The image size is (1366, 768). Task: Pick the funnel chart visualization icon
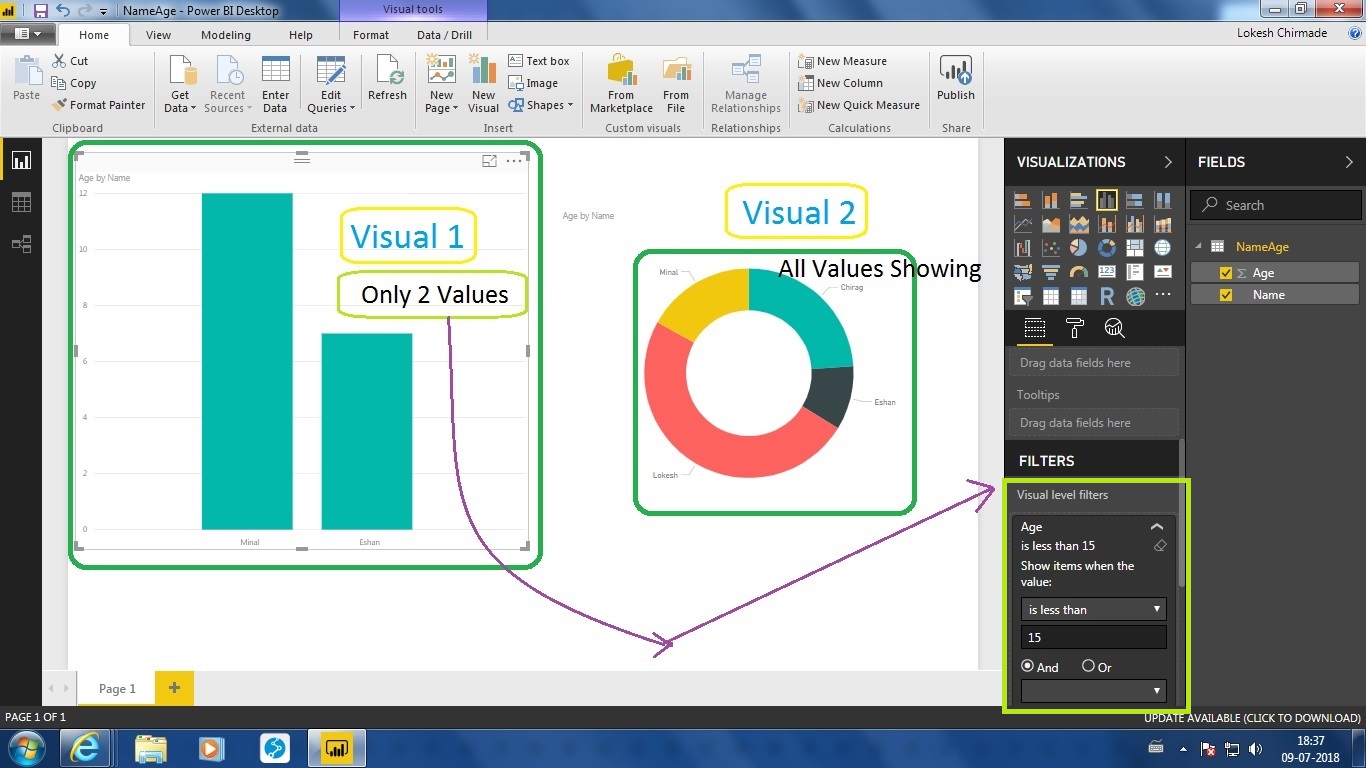click(x=1051, y=272)
